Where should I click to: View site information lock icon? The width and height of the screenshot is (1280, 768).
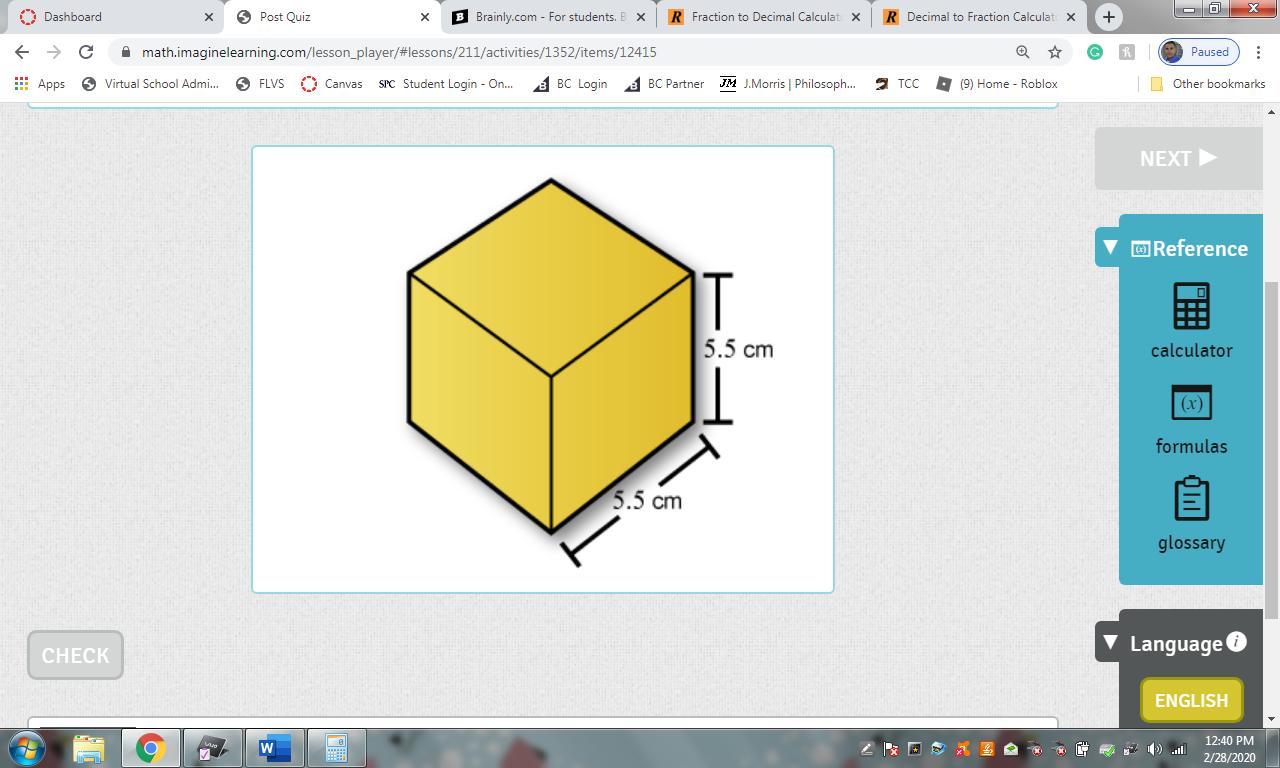click(125, 52)
